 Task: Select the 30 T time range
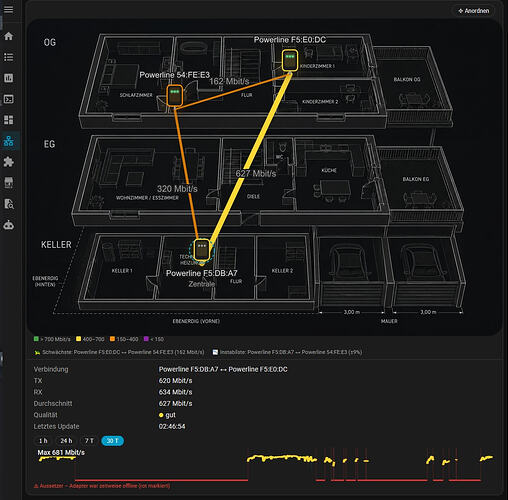tap(112, 441)
